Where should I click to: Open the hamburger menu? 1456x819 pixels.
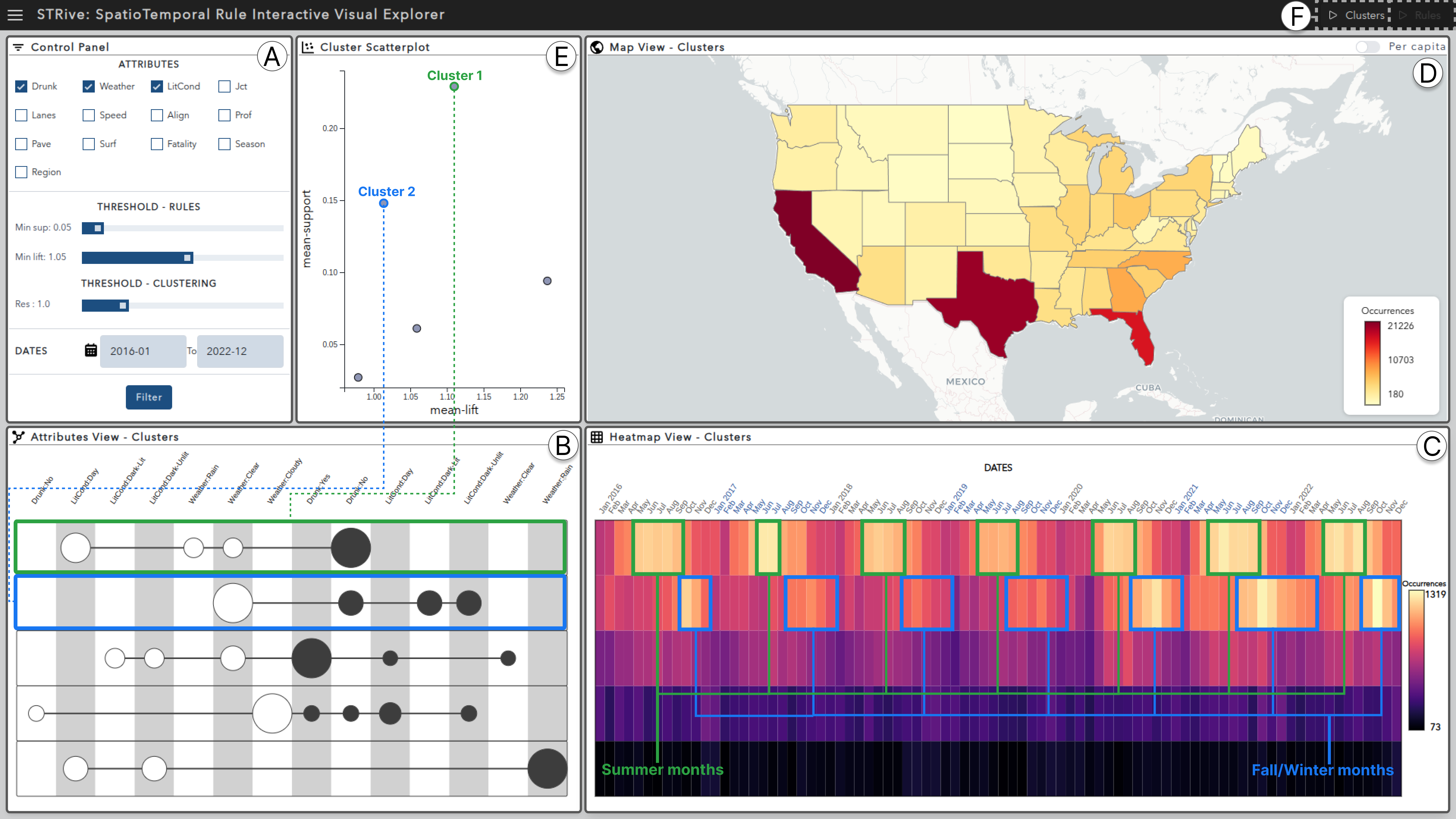(15, 15)
